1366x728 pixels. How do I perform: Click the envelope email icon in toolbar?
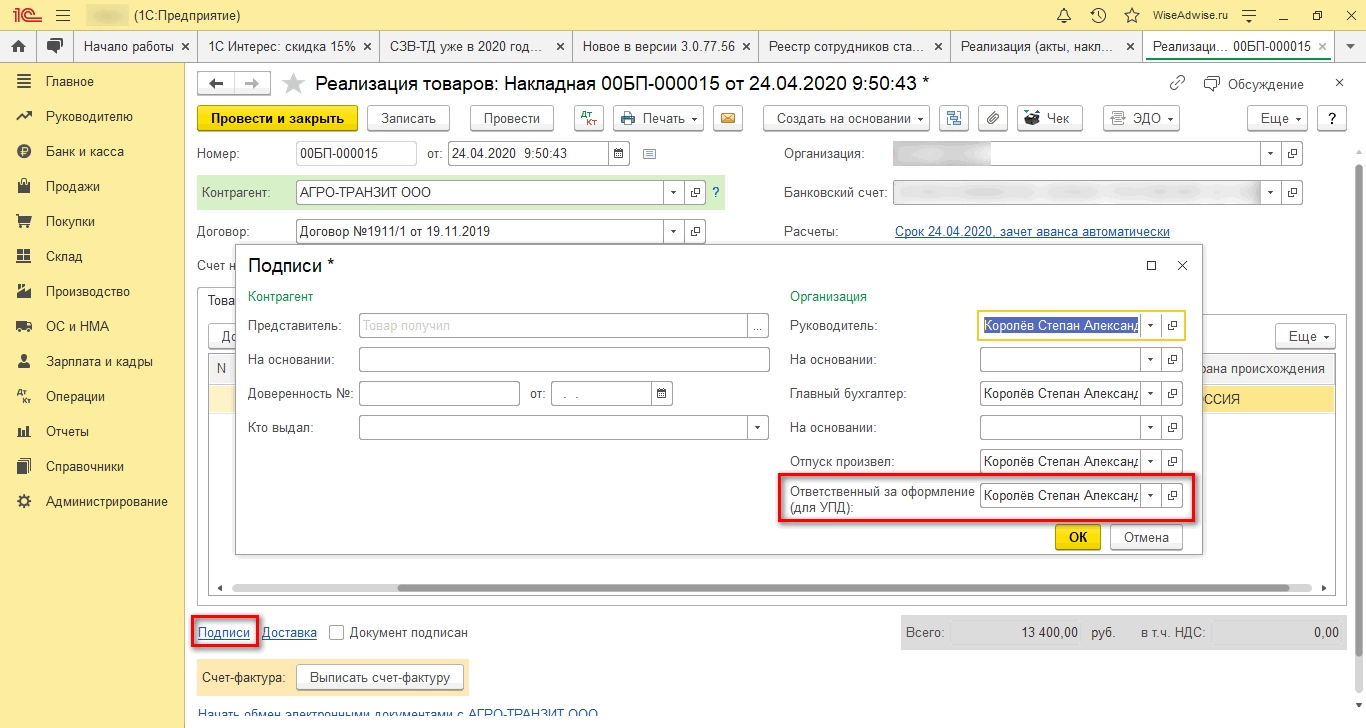click(x=728, y=118)
